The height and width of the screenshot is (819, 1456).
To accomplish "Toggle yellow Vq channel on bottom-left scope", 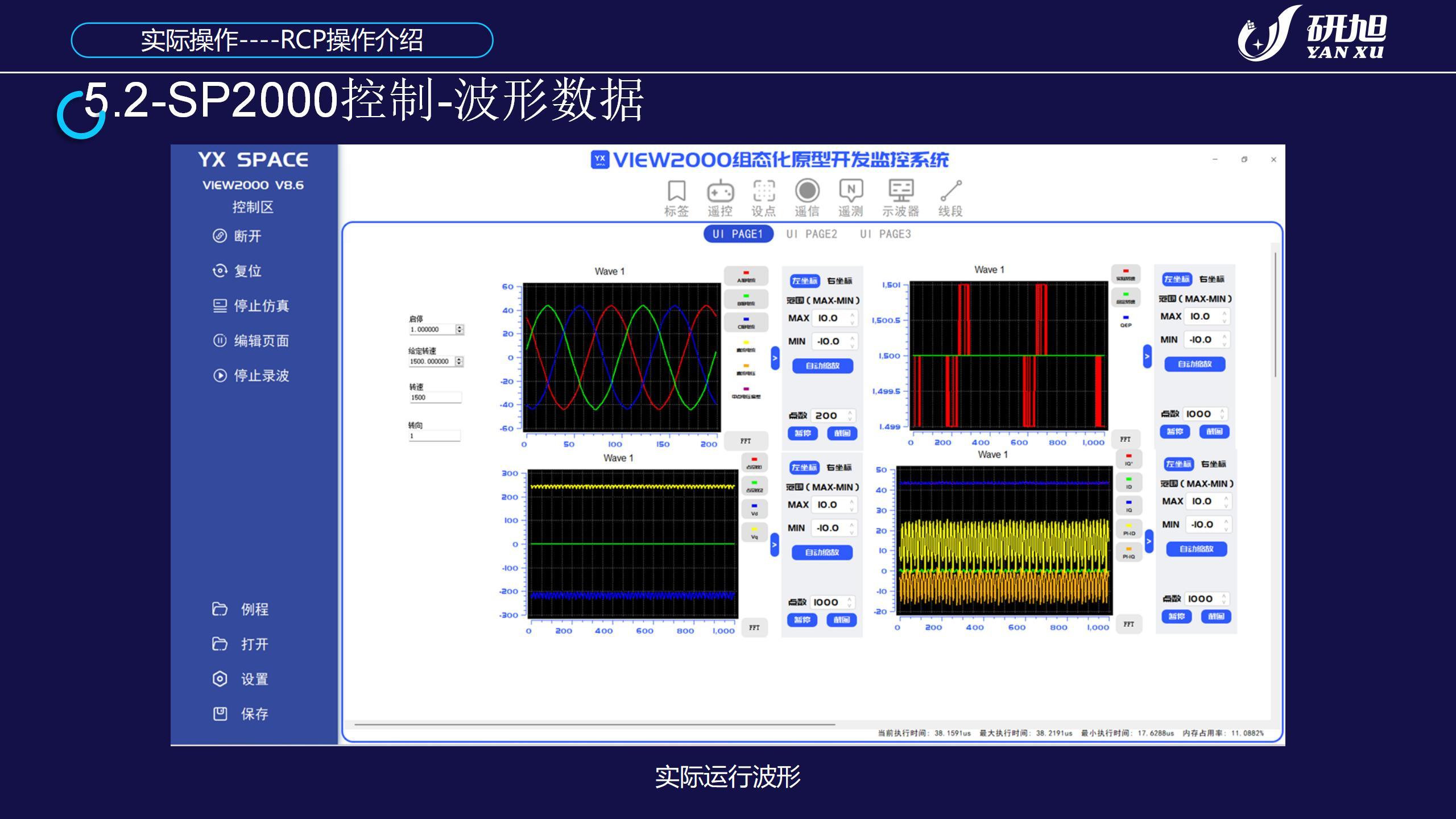I will coord(755,532).
